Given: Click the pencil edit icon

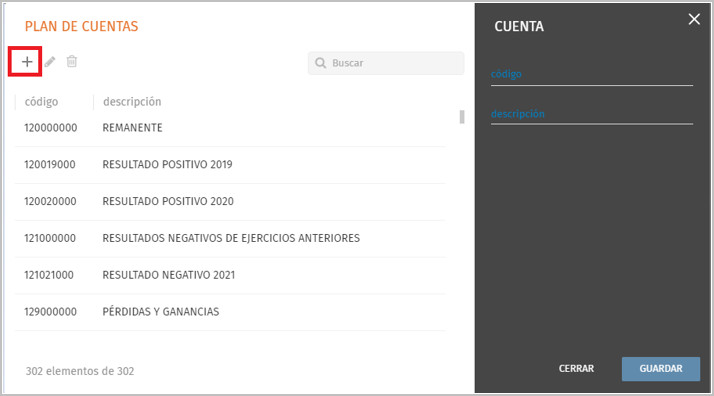Looking at the screenshot, I should 50,61.
